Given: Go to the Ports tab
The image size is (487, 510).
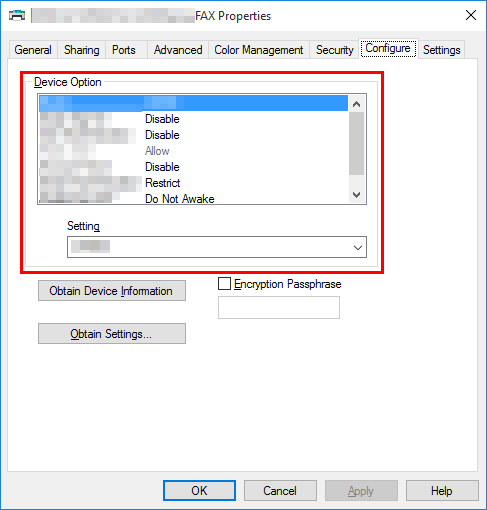Looking at the screenshot, I should [124, 50].
